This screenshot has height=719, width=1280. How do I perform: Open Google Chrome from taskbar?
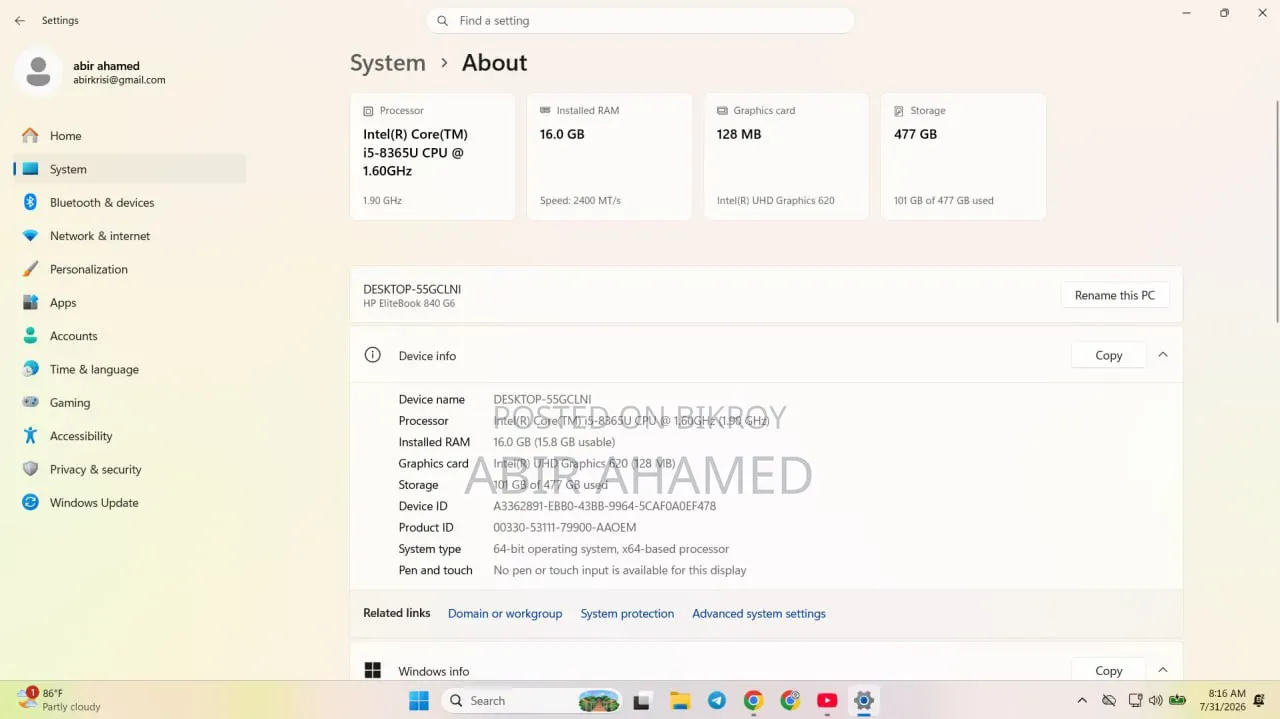(754, 700)
